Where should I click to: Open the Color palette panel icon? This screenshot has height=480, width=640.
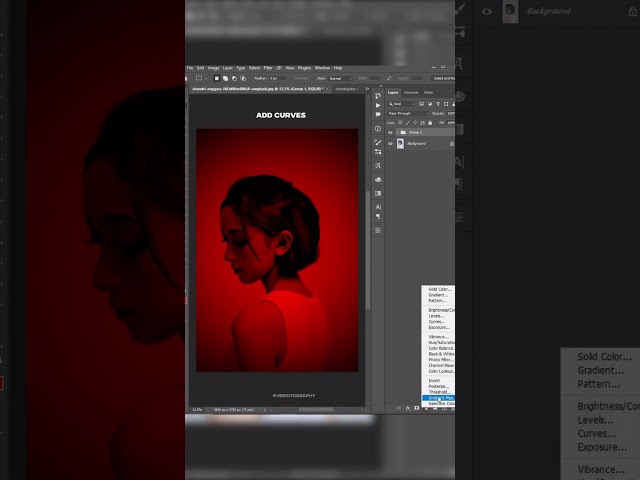pyautogui.click(x=378, y=180)
